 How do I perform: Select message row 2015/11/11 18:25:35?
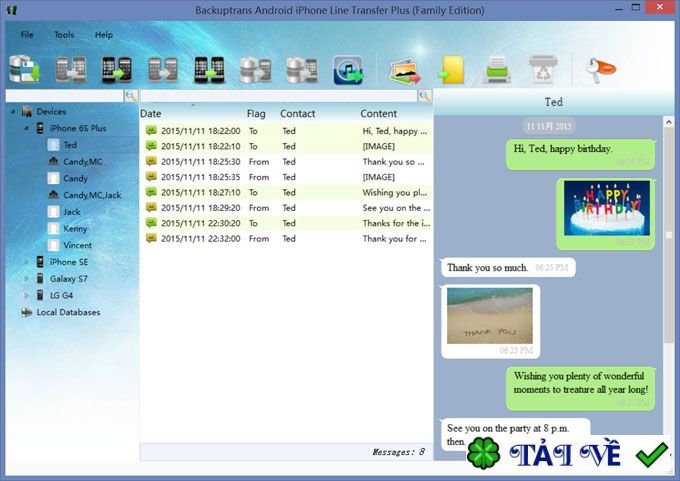(287, 177)
